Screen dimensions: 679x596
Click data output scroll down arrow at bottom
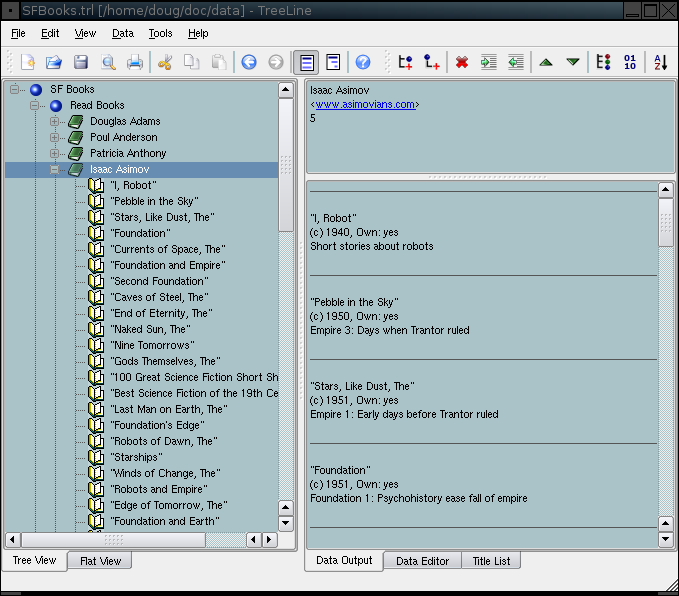pos(665,539)
